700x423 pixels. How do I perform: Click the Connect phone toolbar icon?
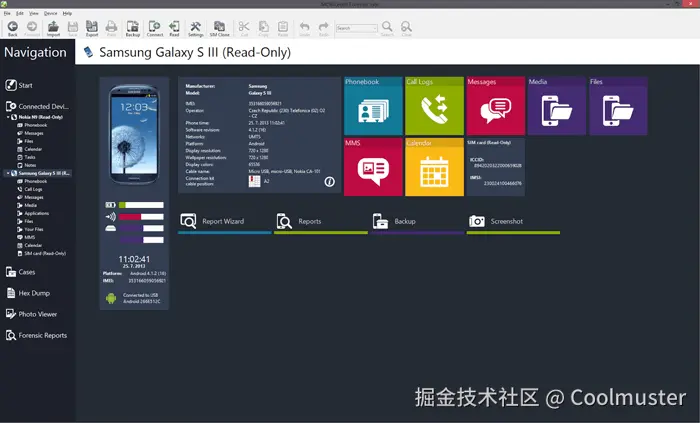(x=155, y=29)
